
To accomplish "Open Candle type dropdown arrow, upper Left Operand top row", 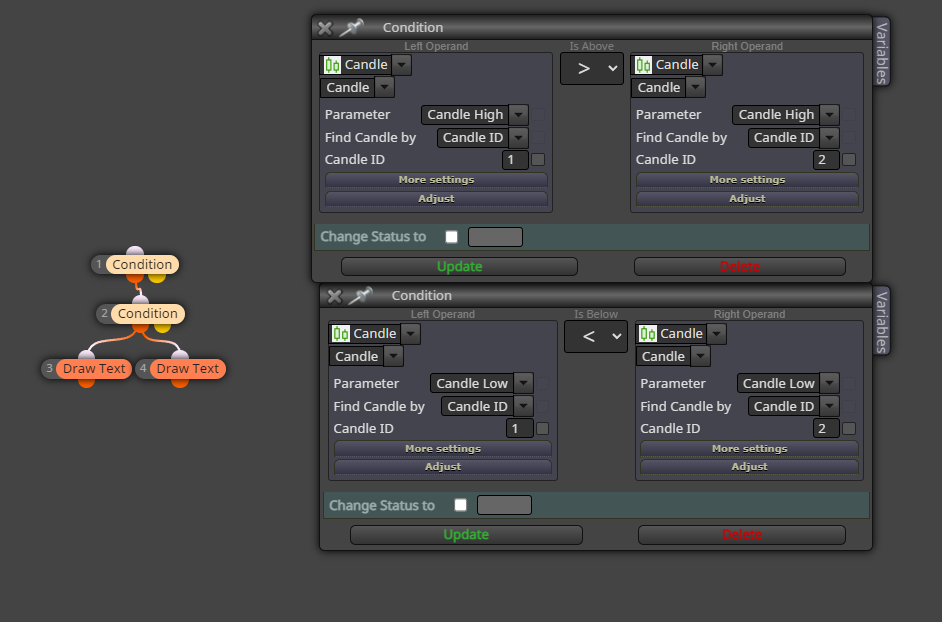I will pos(402,65).
